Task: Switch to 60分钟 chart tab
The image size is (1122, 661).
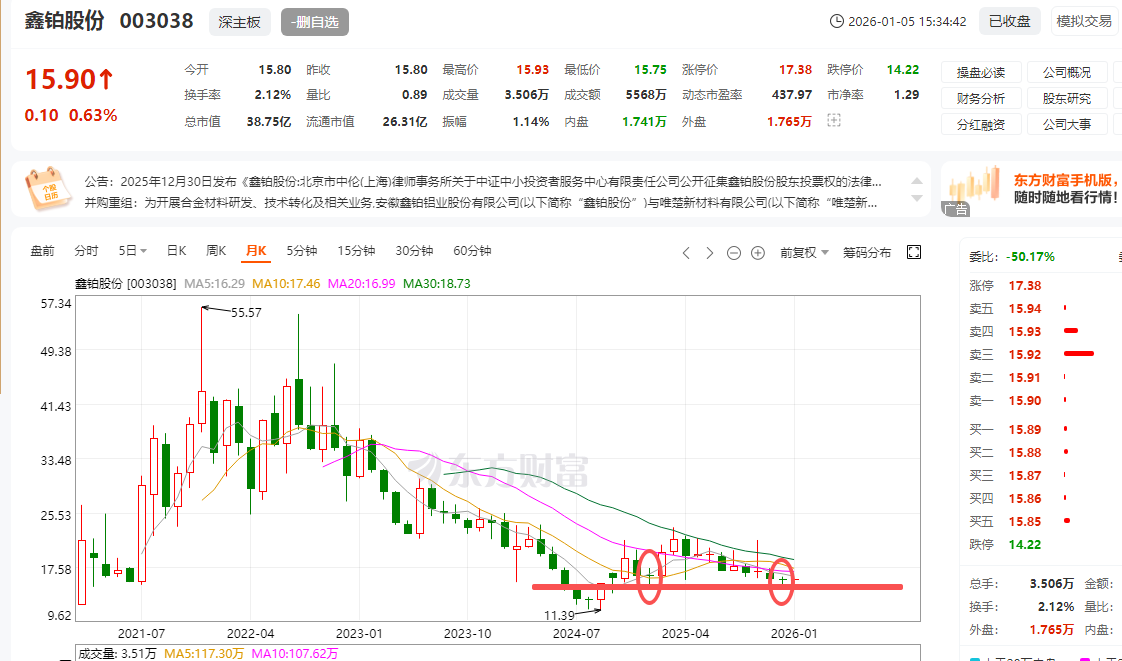Action: pos(472,251)
